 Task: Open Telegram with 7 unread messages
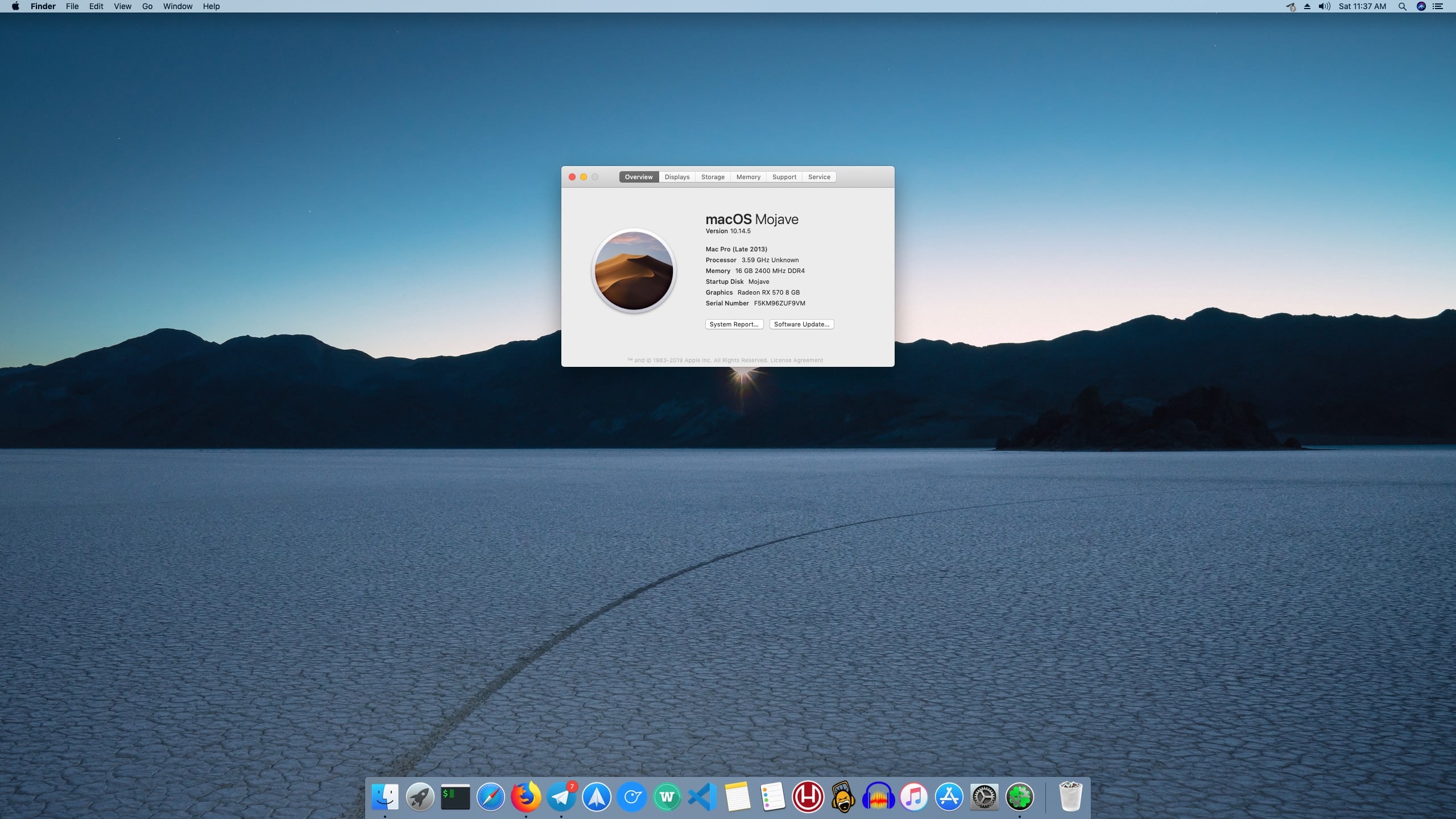[x=562, y=797]
